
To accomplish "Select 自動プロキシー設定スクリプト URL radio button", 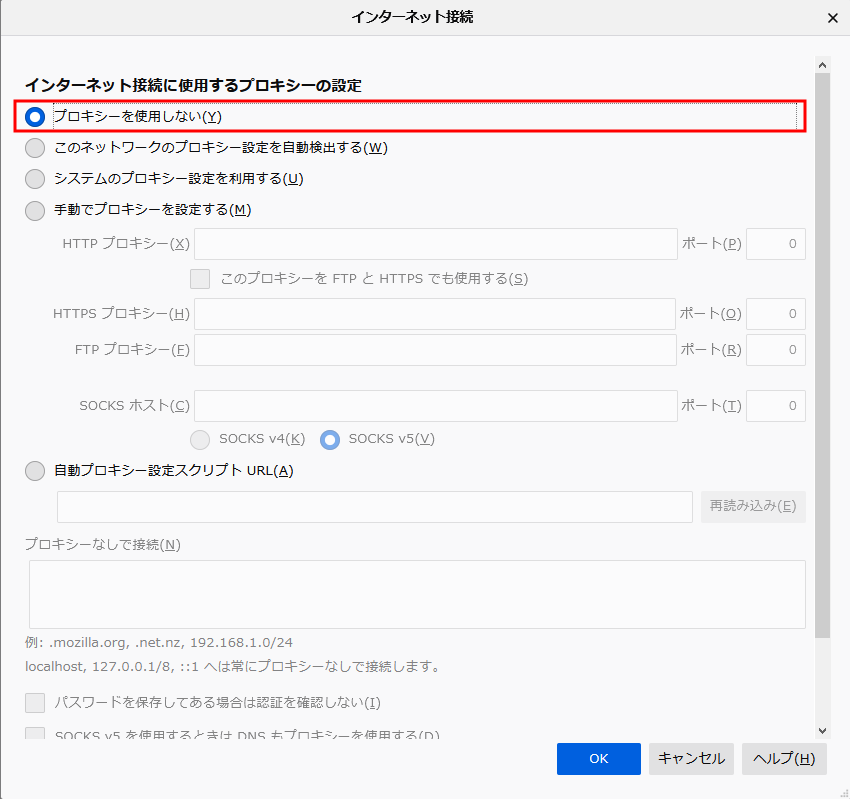I will [36, 471].
